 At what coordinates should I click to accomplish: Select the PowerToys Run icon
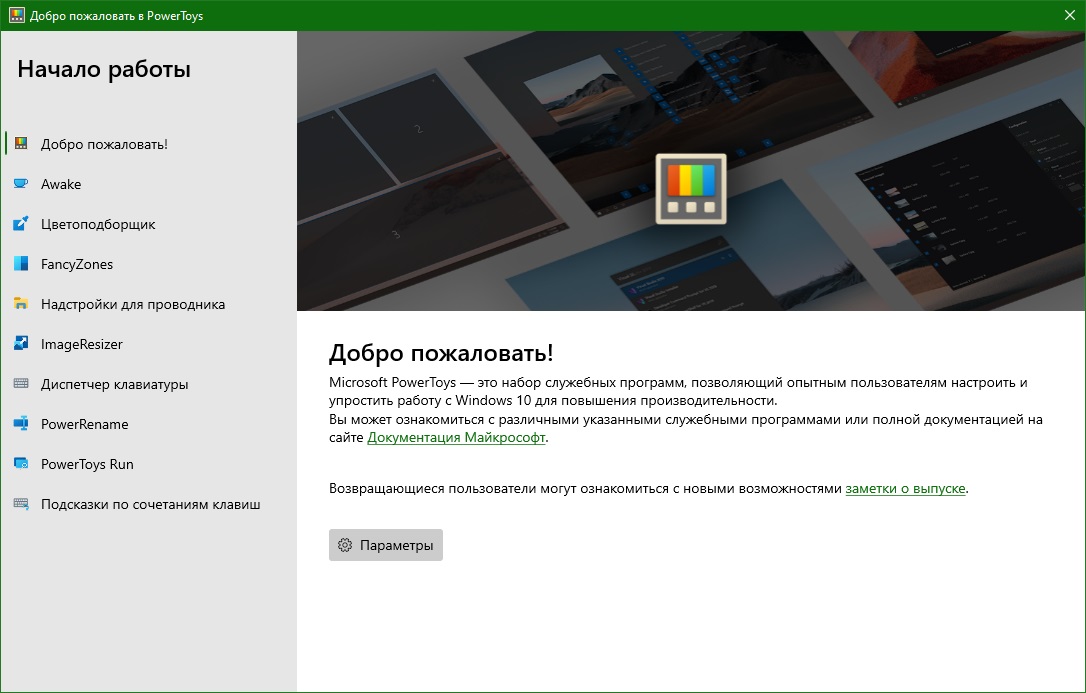24,464
